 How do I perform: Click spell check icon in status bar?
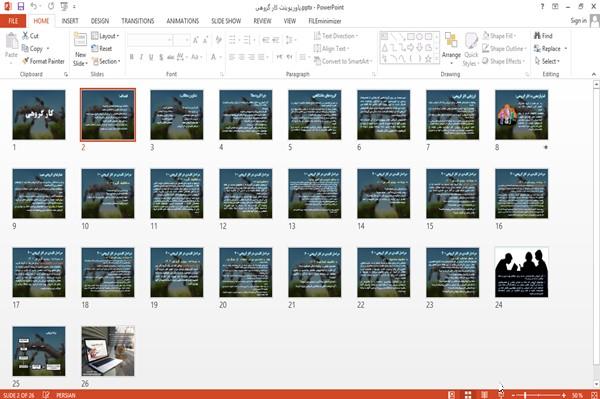tap(46, 395)
